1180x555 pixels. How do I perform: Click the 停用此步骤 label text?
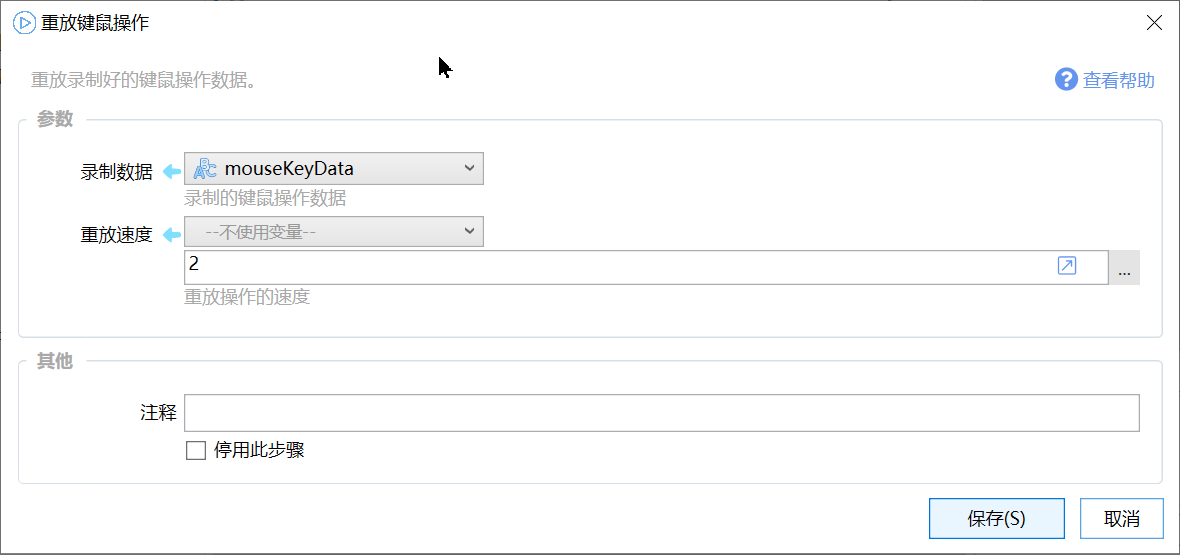pyautogui.click(x=259, y=450)
